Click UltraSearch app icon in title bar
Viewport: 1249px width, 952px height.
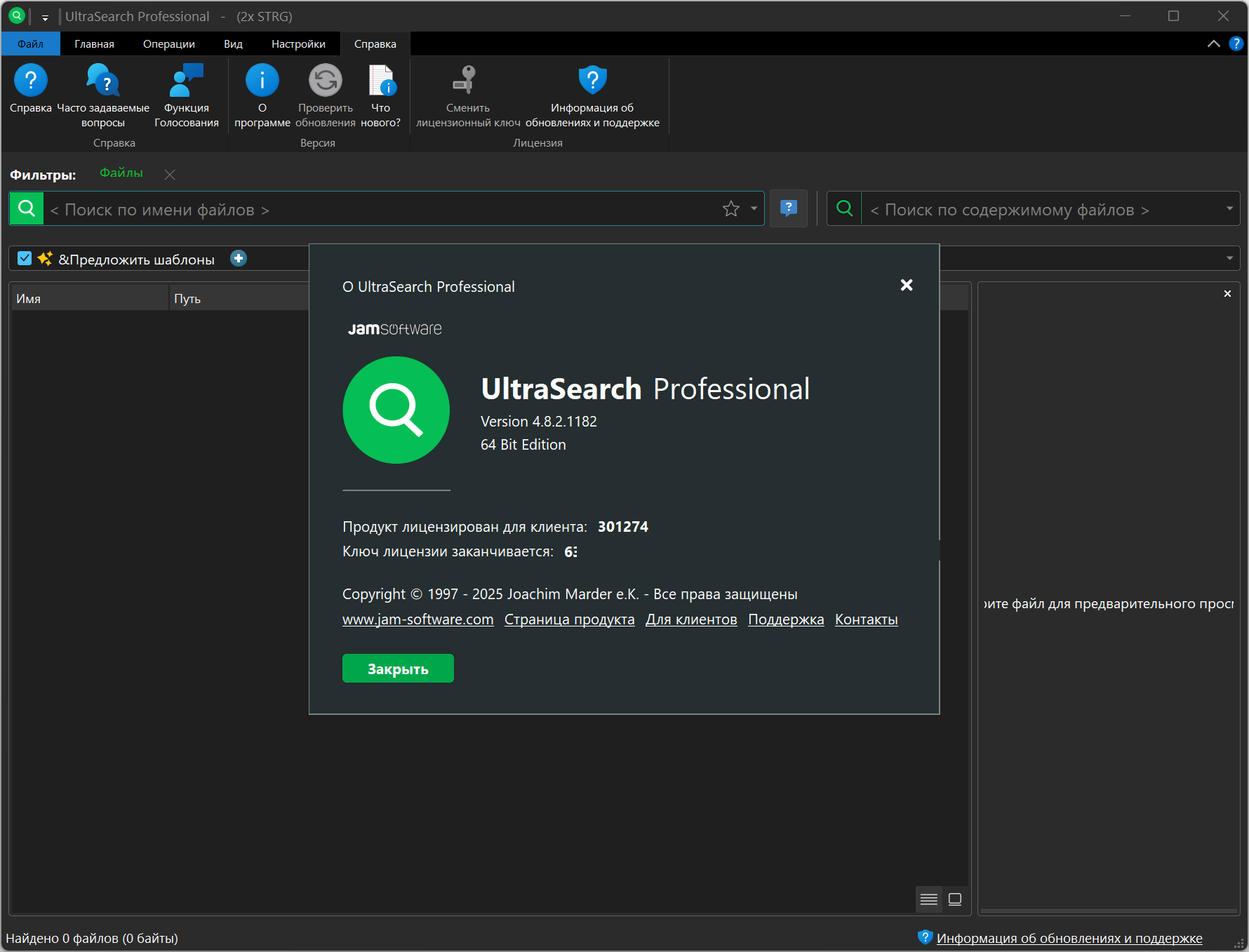17,15
